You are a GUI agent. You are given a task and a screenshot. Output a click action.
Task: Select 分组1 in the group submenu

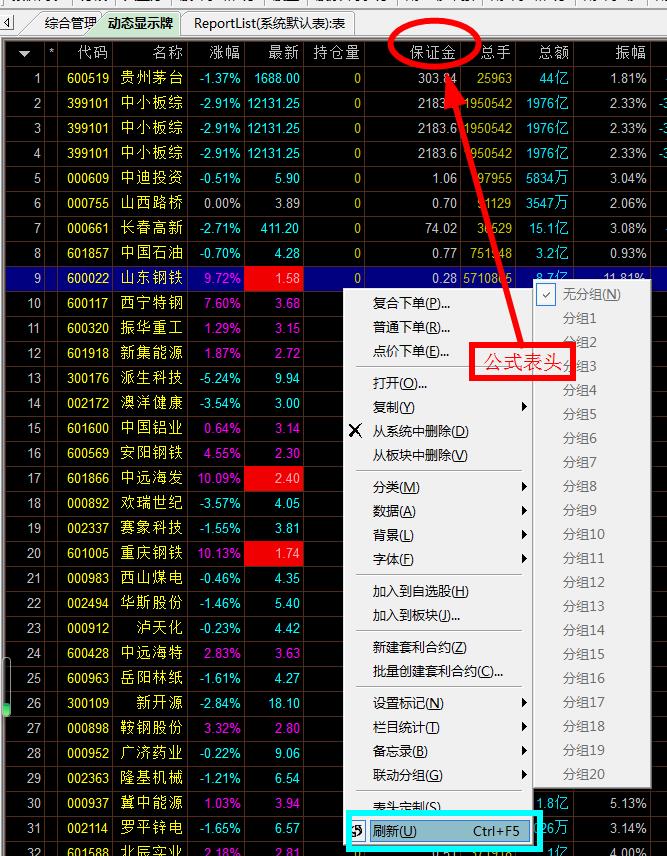tap(579, 318)
